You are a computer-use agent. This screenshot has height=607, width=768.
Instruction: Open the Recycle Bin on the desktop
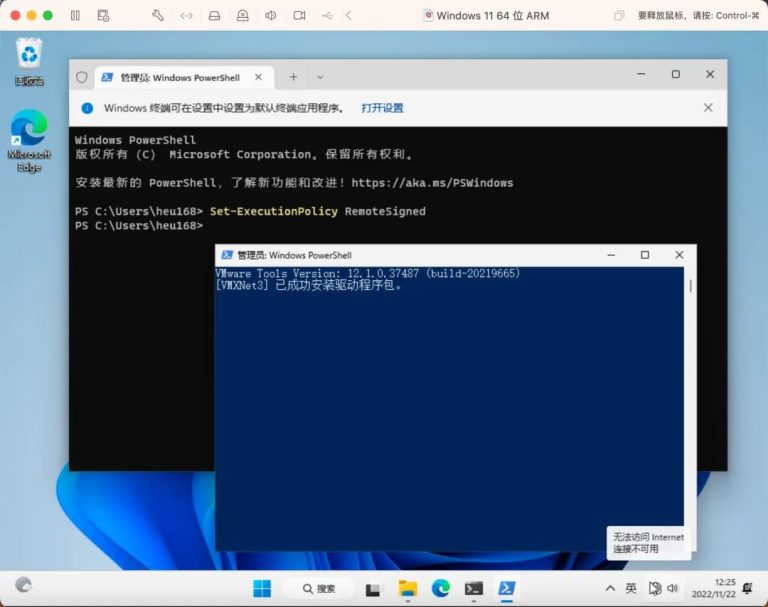coord(29,61)
